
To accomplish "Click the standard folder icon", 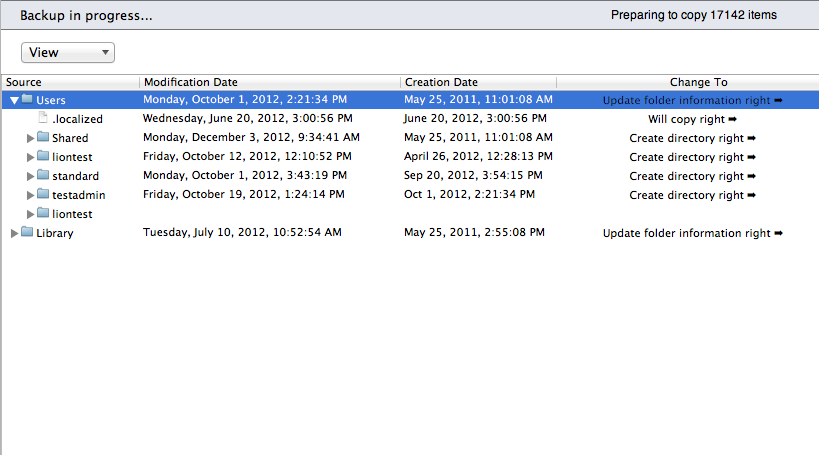I will 43,175.
